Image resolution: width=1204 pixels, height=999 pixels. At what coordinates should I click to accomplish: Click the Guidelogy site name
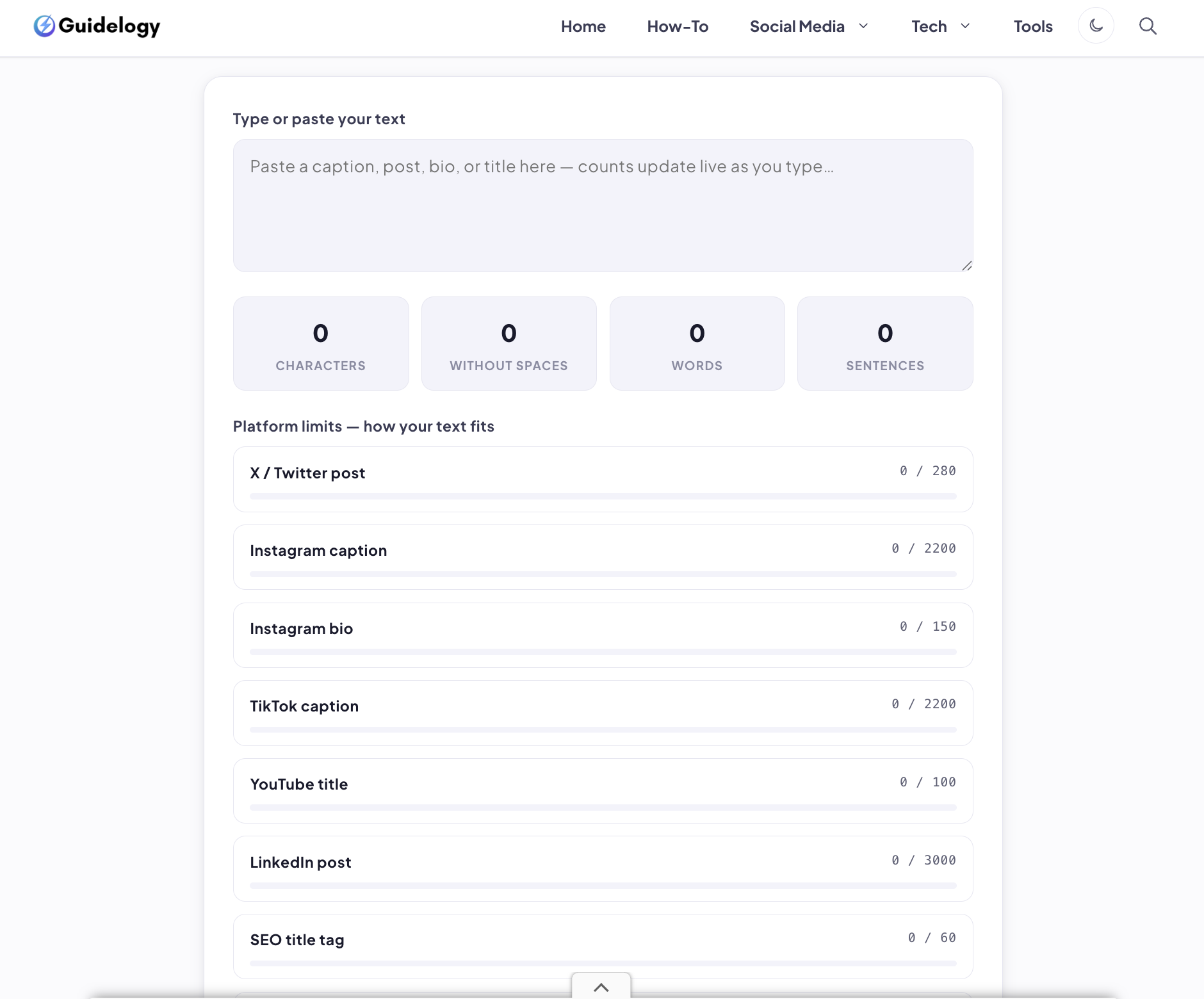pyautogui.click(x=110, y=26)
